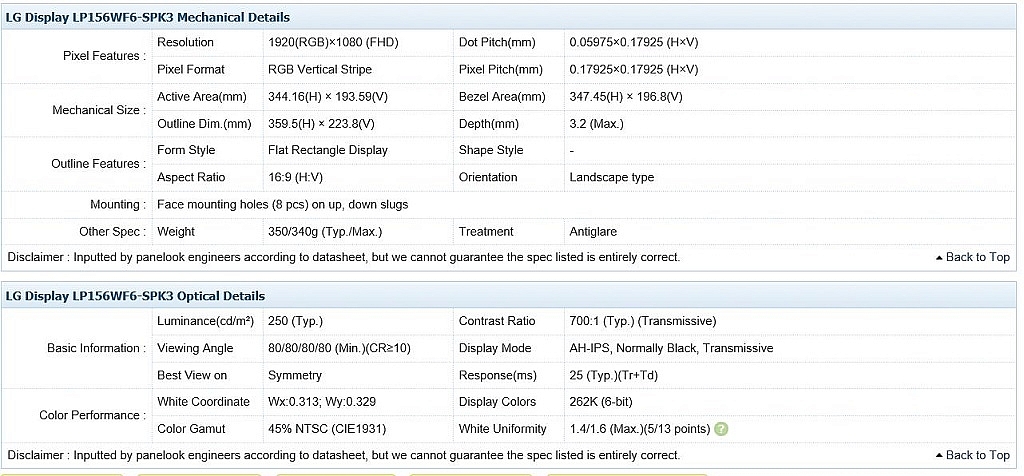Select depth value 3.2 (Max.)
This screenshot has width=1024, height=476.
596,123
